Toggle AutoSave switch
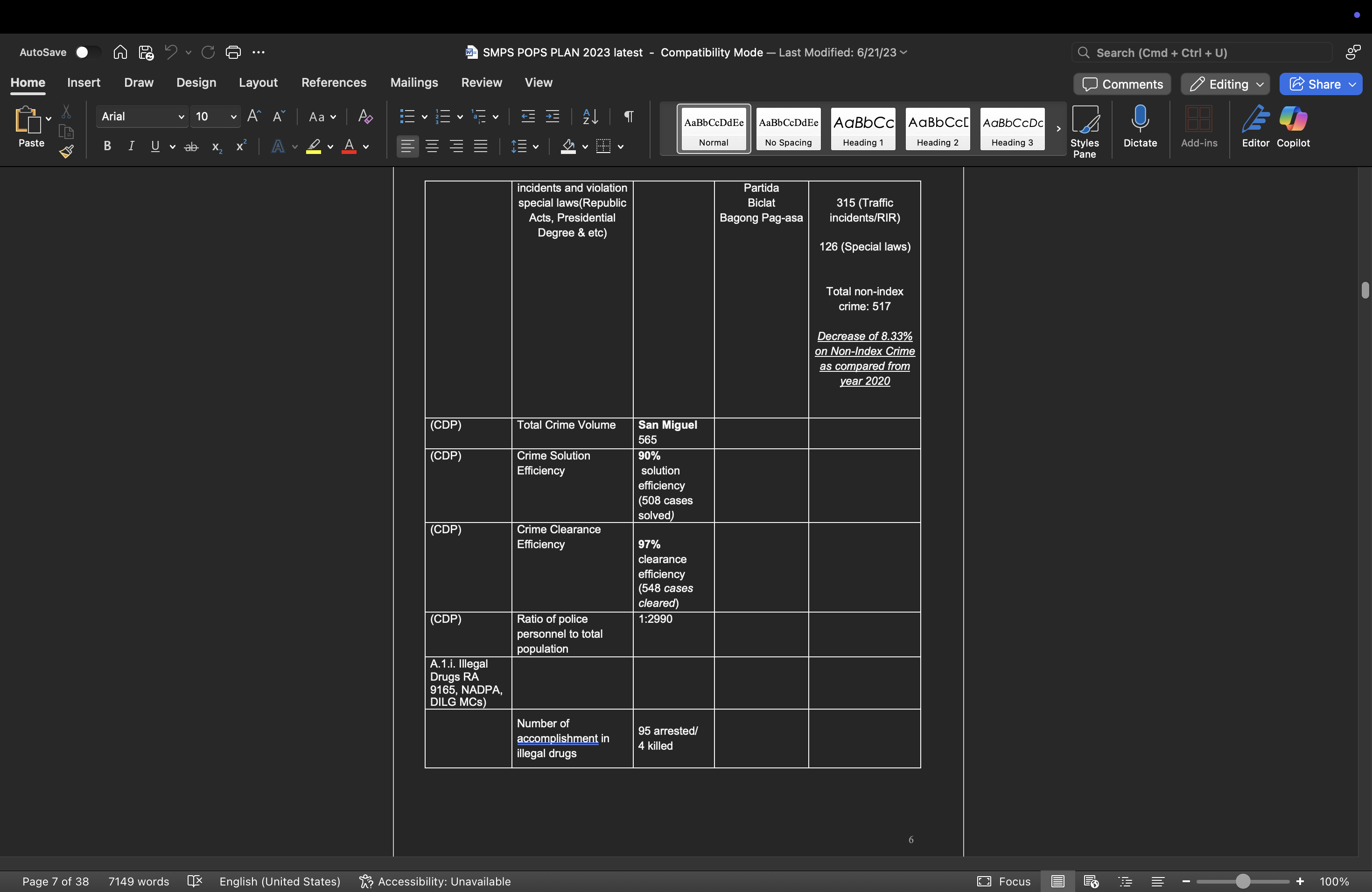The width and height of the screenshot is (1372, 892). pos(88,52)
